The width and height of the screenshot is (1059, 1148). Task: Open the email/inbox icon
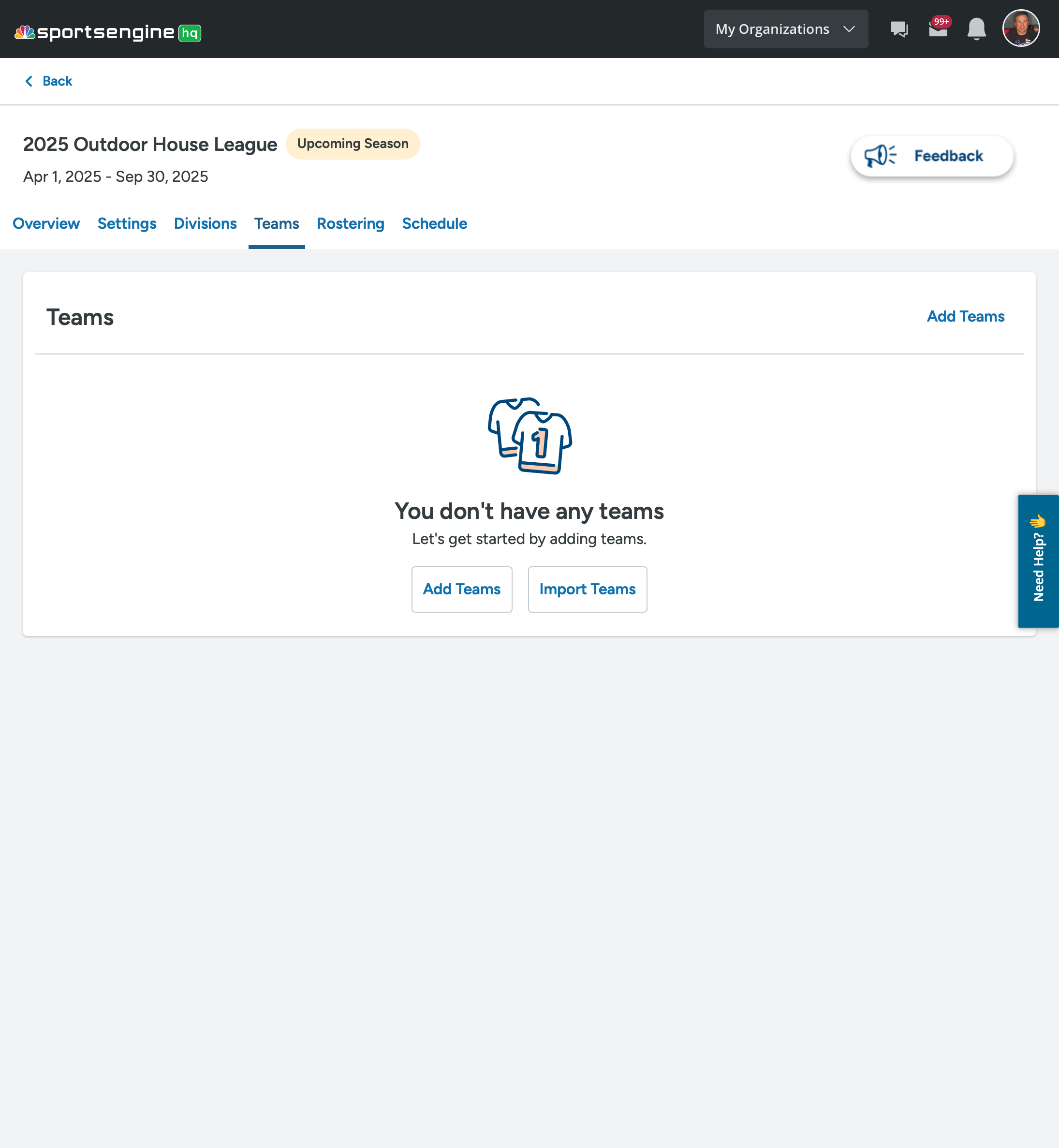coord(937,29)
